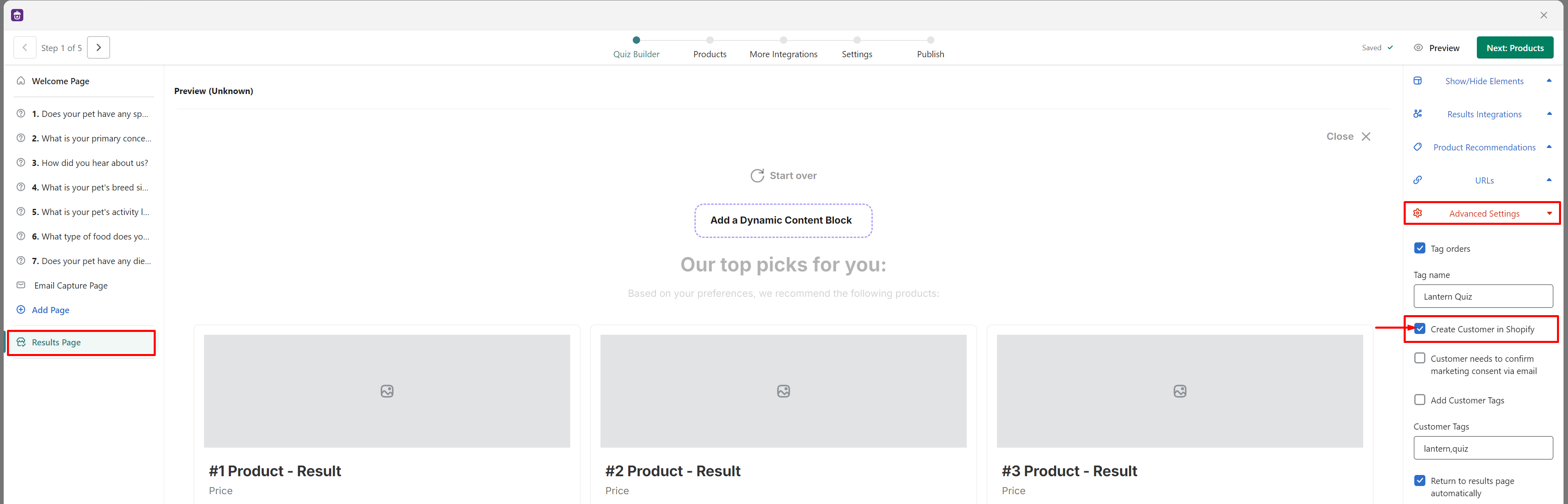Click '#3 Product - Result' title

tap(1069, 471)
